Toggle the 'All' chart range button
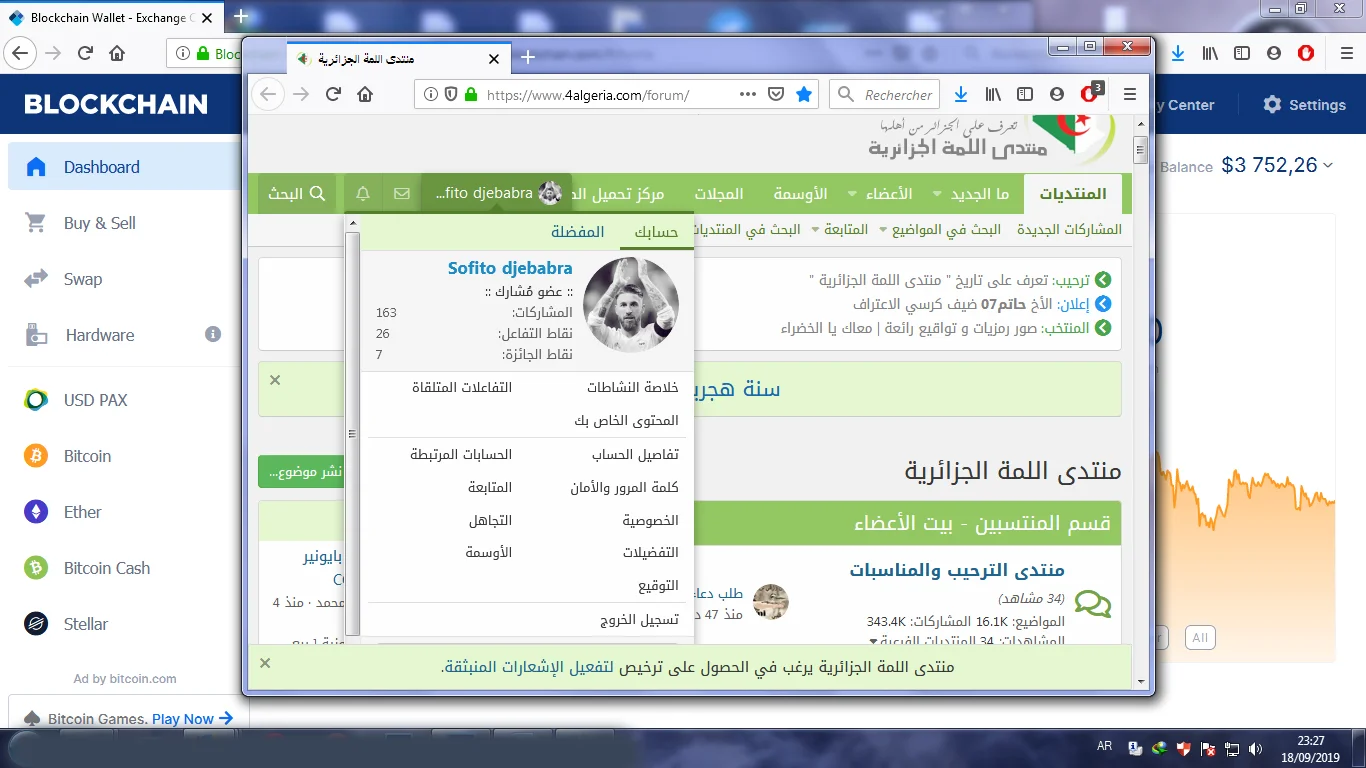The width and height of the screenshot is (1366, 768). (1200, 637)
